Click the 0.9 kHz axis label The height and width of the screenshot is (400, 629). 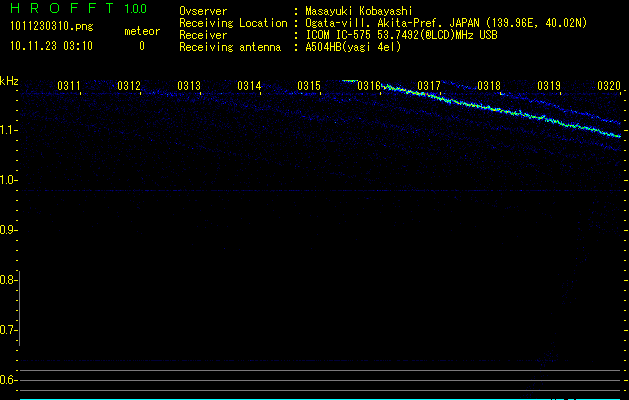[8, 230]
